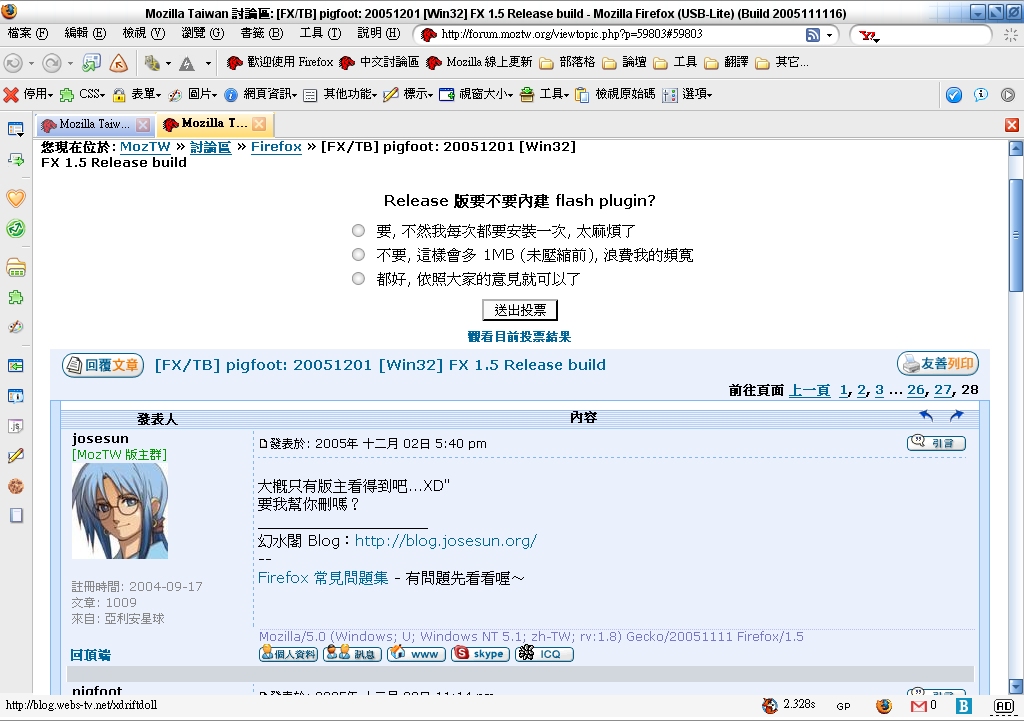Image resolution: width=1024 pixels, height=721 pixels.
Task: Open the 網頁資訊 page info dropdown
Action: point(261,95)
